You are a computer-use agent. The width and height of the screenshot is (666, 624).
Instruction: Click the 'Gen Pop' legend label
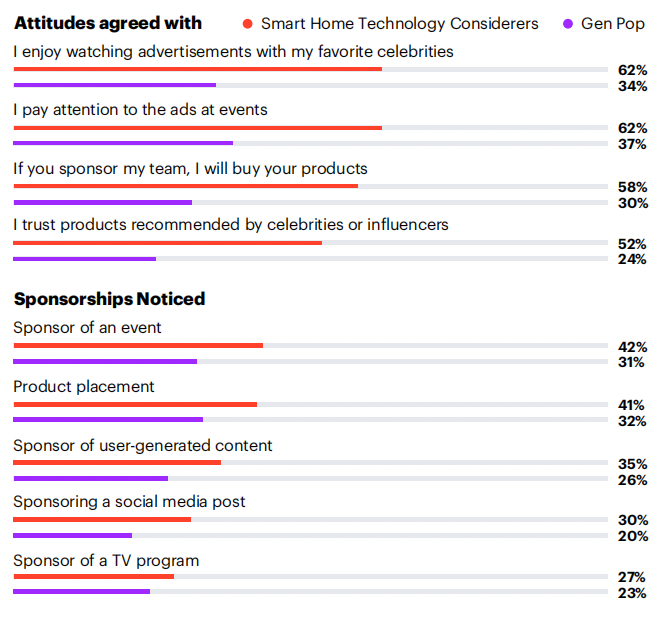(612, 24)
